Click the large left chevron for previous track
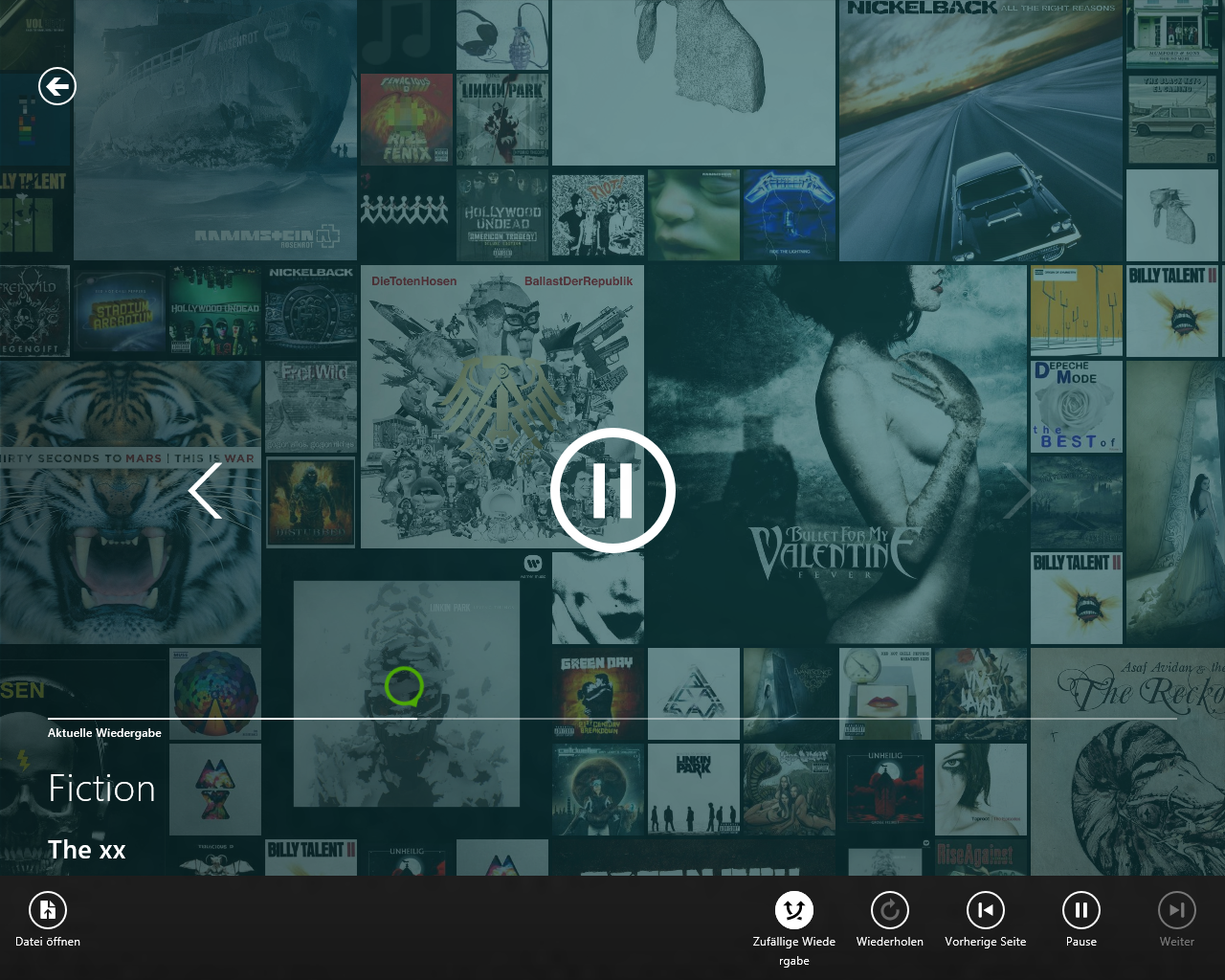 pos(205,490)
